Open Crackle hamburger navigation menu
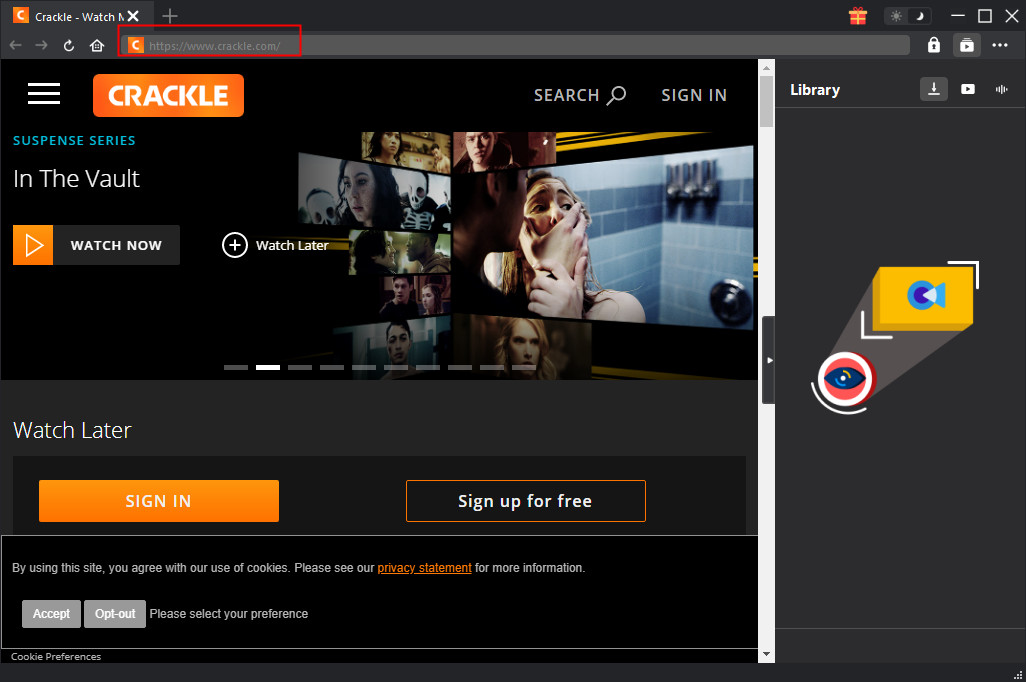Screen dimensions: 1026x682 point(44,94)
